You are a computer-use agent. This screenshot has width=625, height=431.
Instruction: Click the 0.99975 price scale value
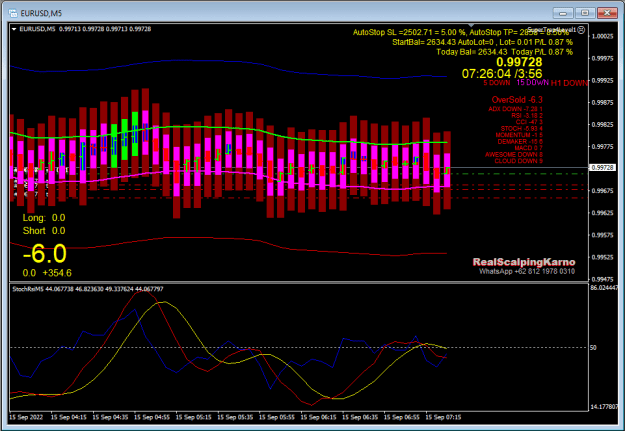(602, 59)
